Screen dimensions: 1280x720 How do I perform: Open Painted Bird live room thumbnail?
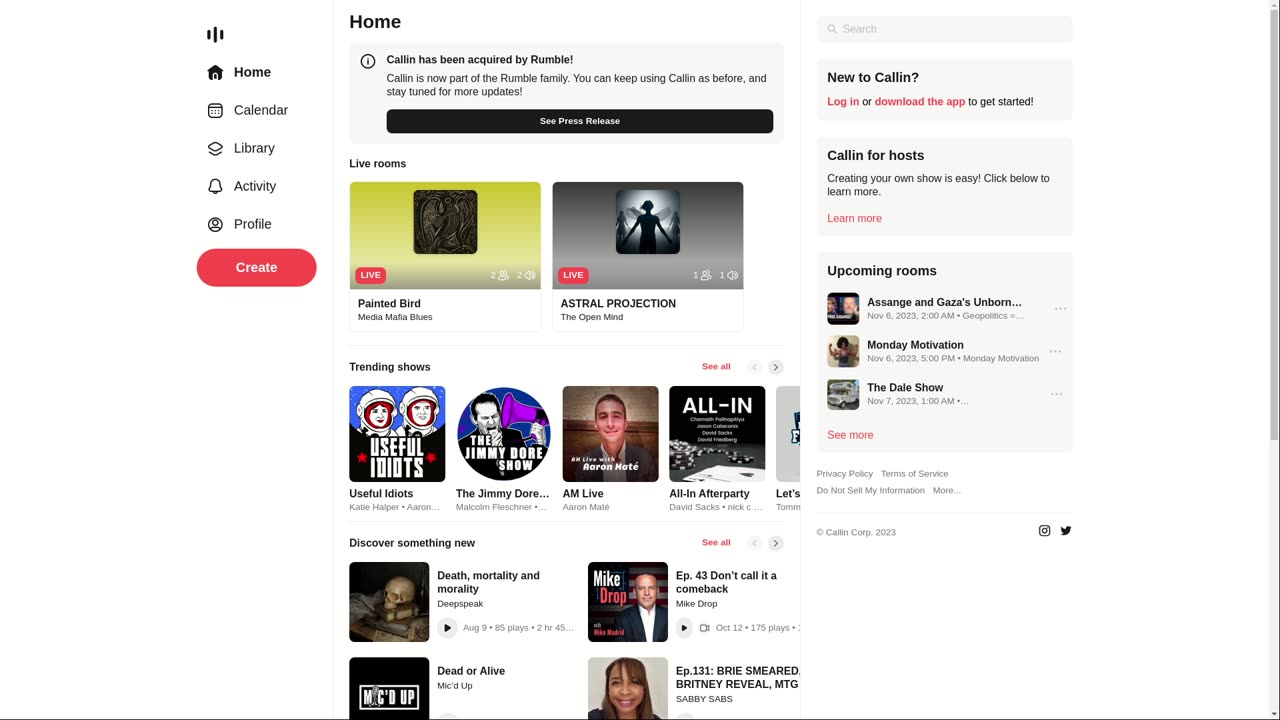pos(445,236)
